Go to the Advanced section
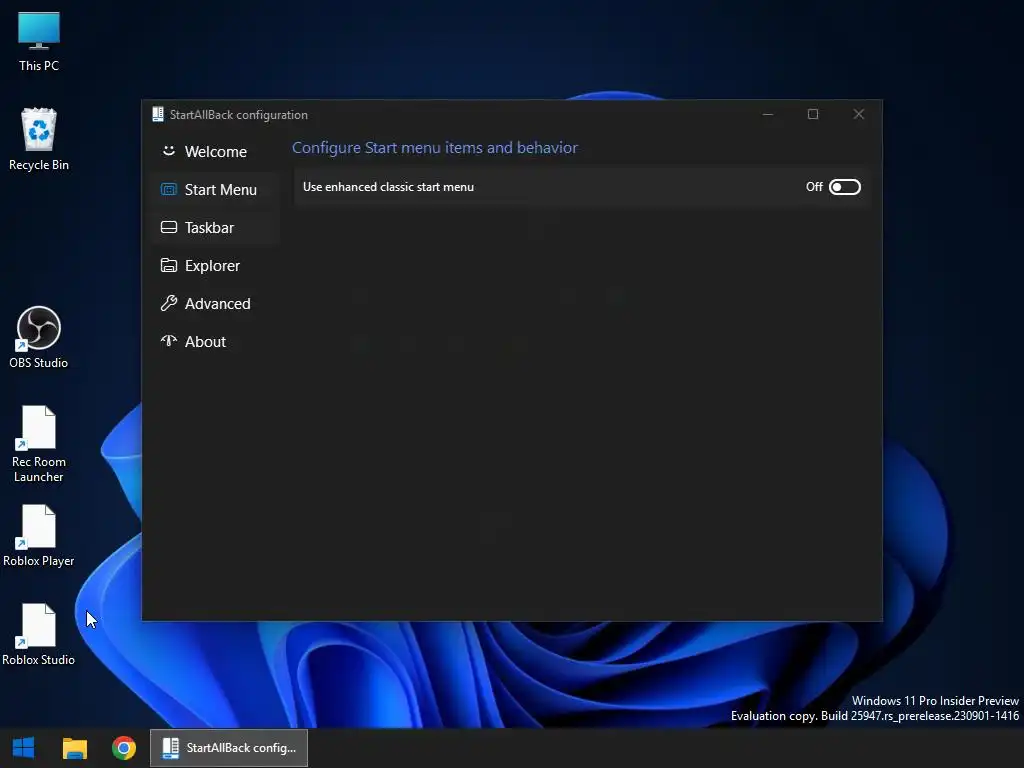The height and width of the screenshot is (768, 1024). 215,304
